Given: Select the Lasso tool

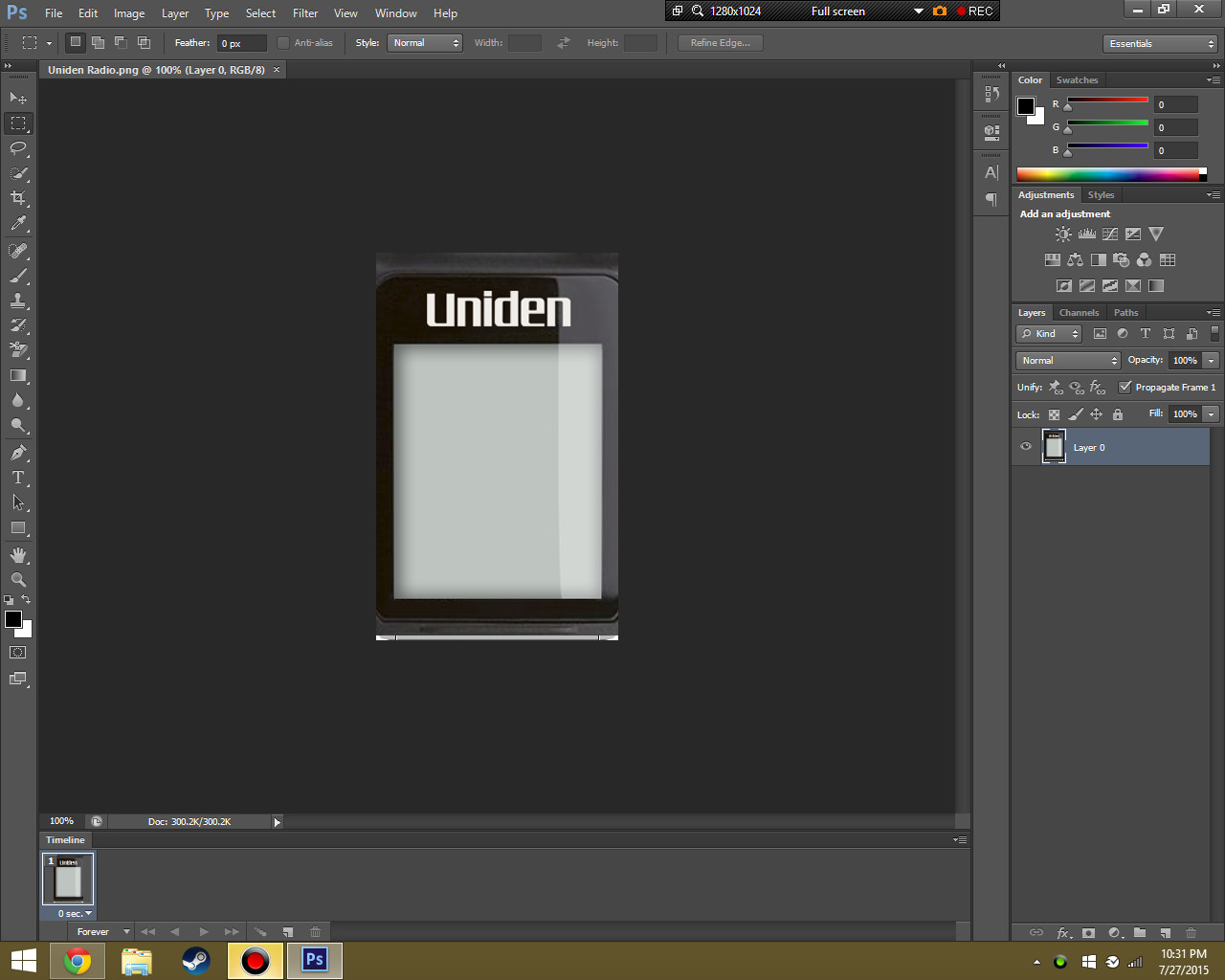Looking at the screenshot, I should pyautogui.click(x=18, y=148).
